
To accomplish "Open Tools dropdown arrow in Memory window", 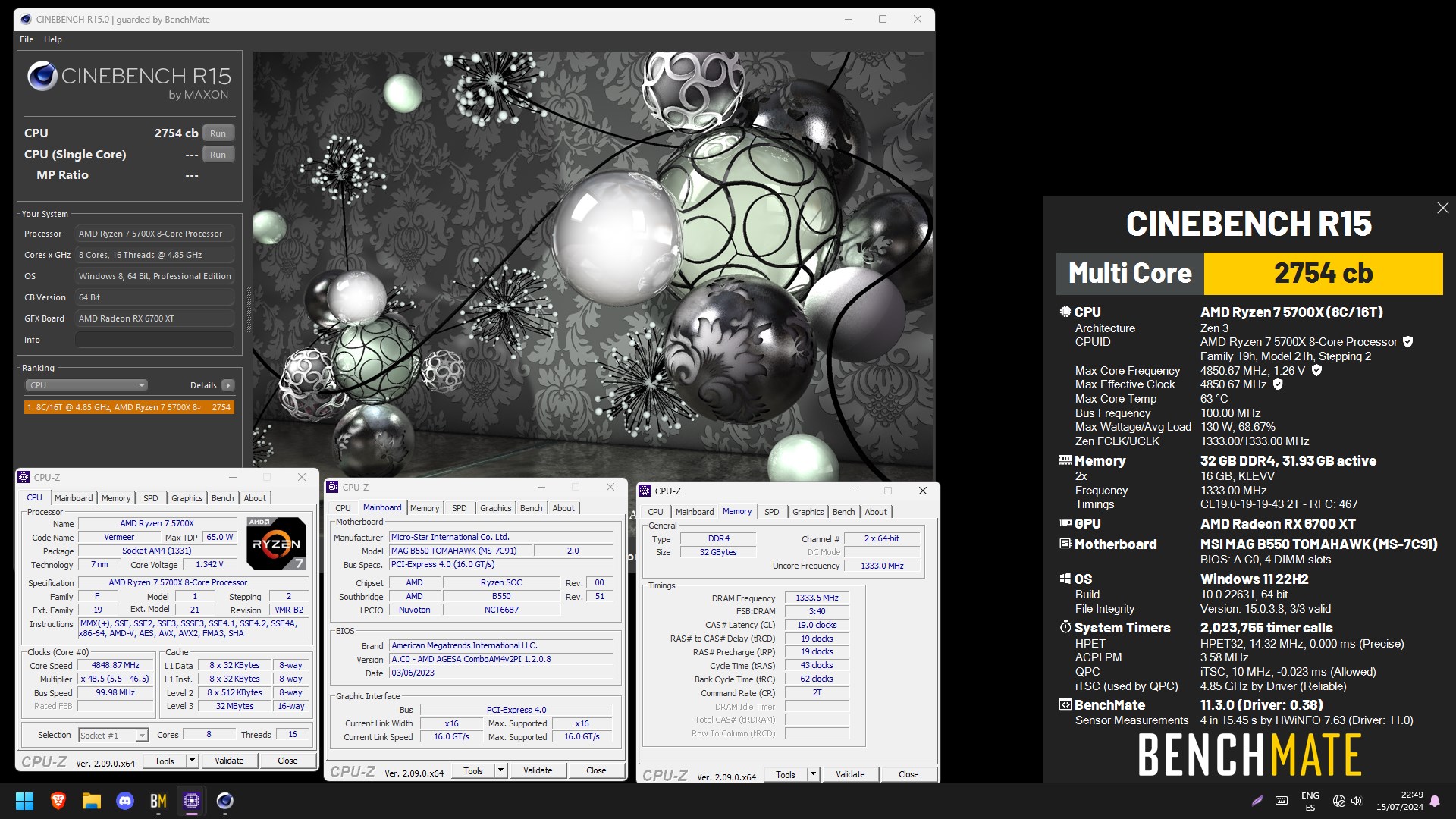I will [x=813, y=774].
